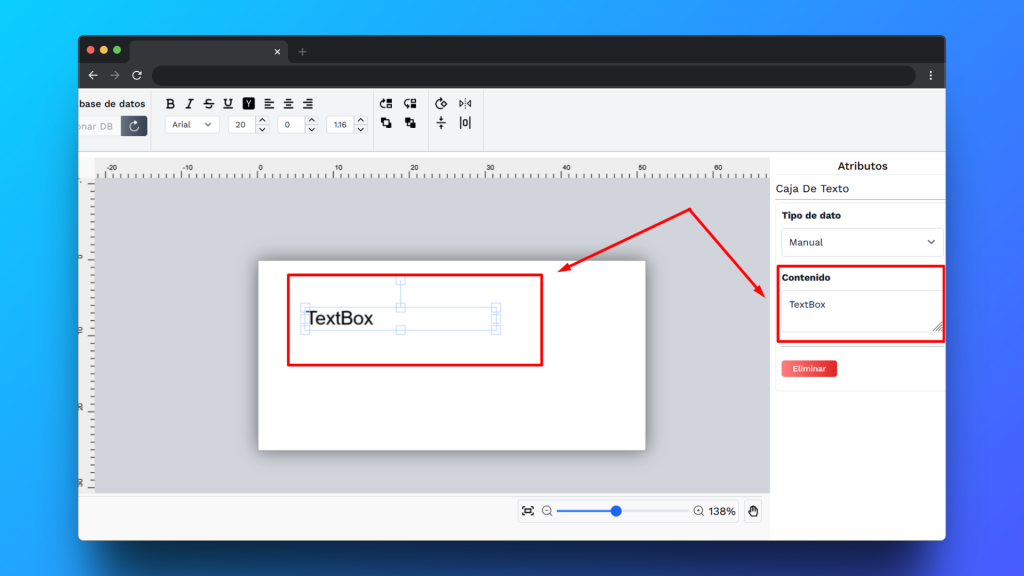Click the bring forward layer icon

(x=386, y=103)
